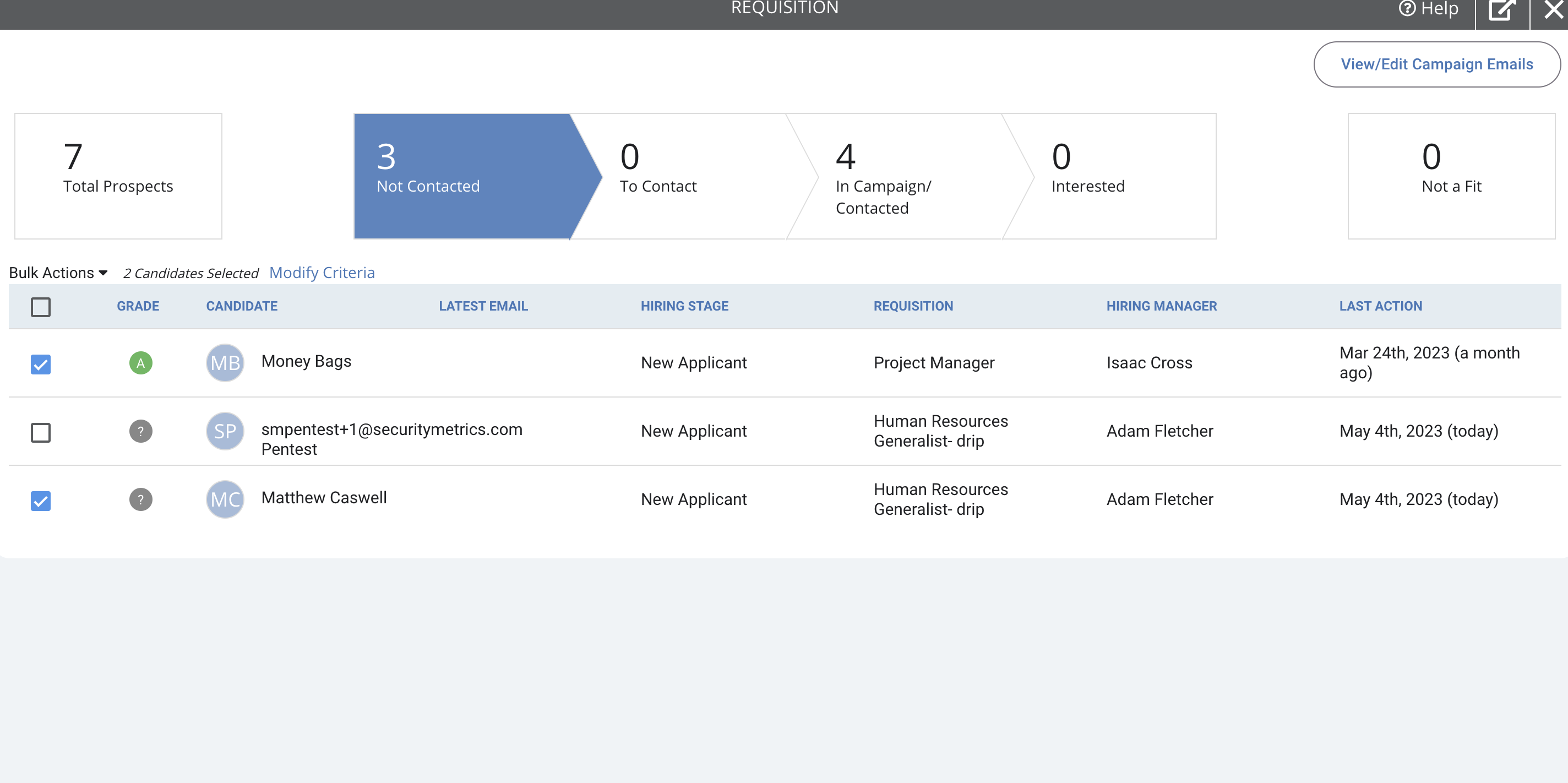
Task: Click the Project Manager requisition cell
Action: click(934, 363)
